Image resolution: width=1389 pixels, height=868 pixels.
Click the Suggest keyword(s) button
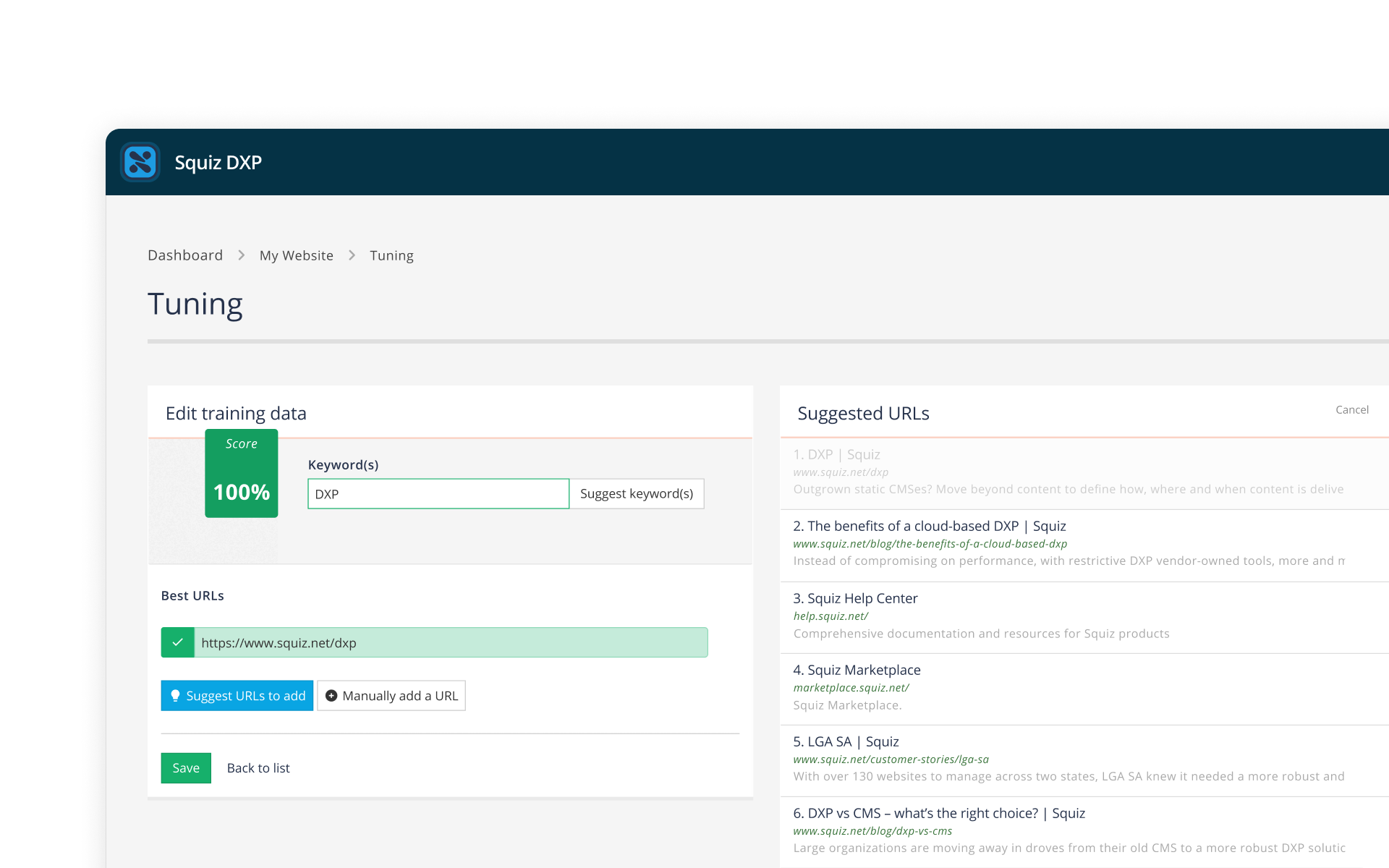coord(637,494)
